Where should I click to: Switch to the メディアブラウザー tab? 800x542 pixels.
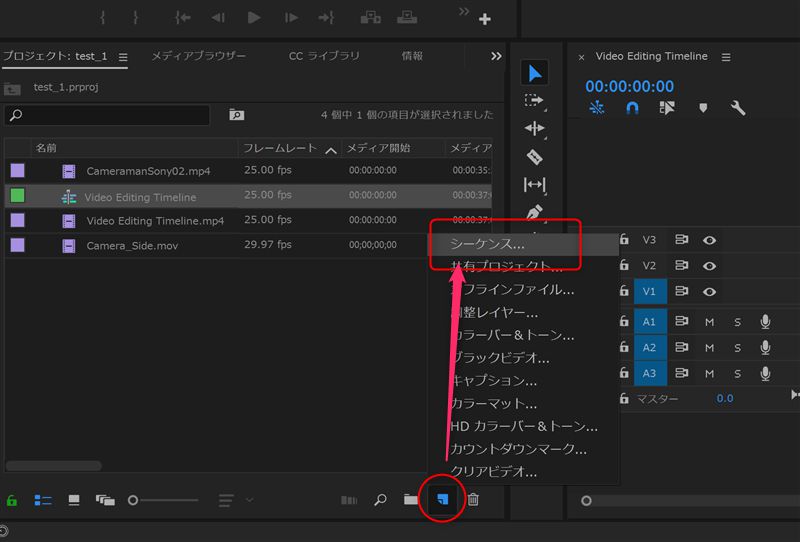[198, 57]
